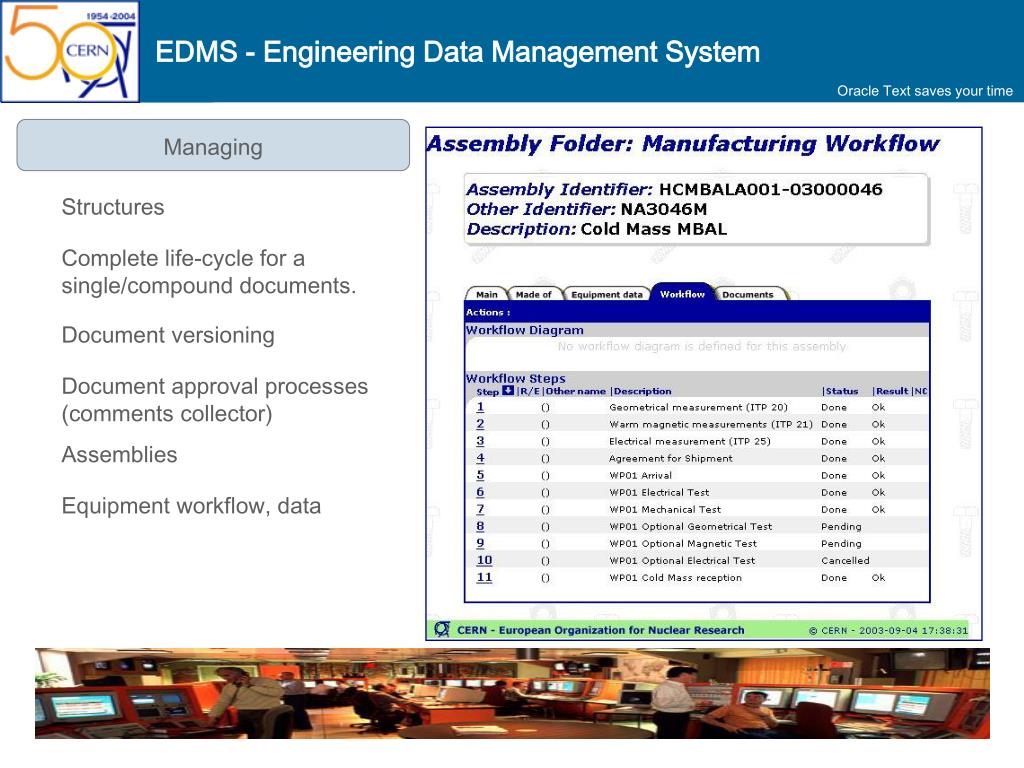The width and height of the screenshot is (1024, 768).
Task: Click the CERN 50th anniversary logo
Action: pos(70,52)
